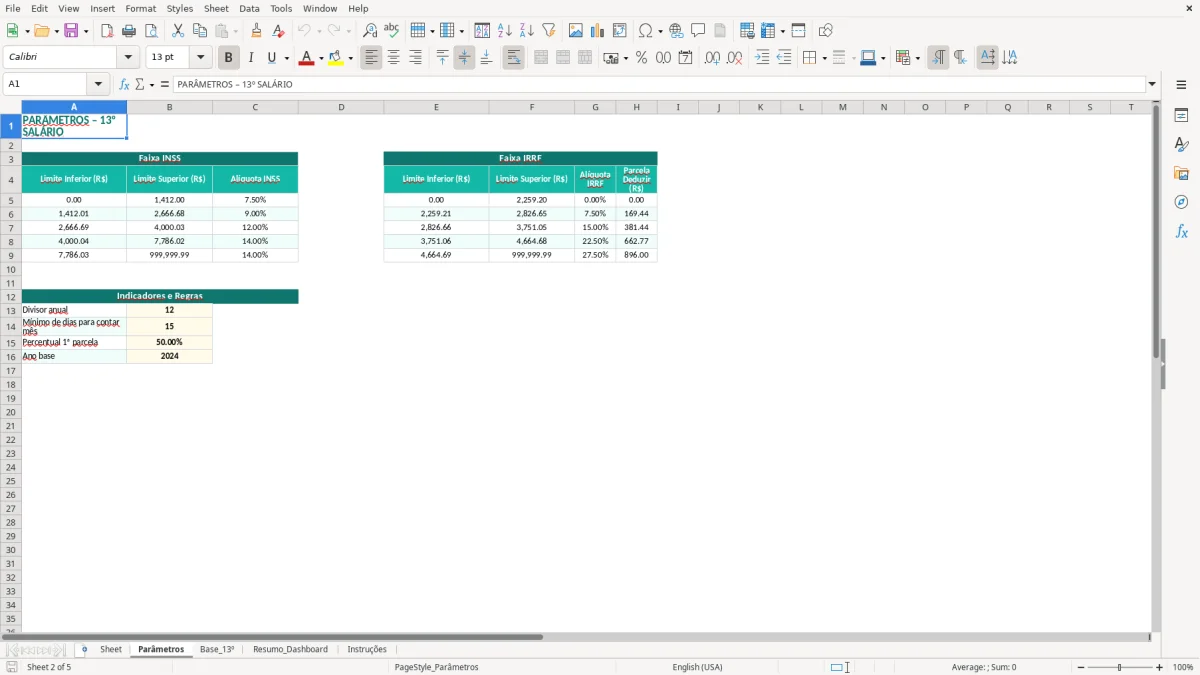Format cell as percent

(642, 58)
